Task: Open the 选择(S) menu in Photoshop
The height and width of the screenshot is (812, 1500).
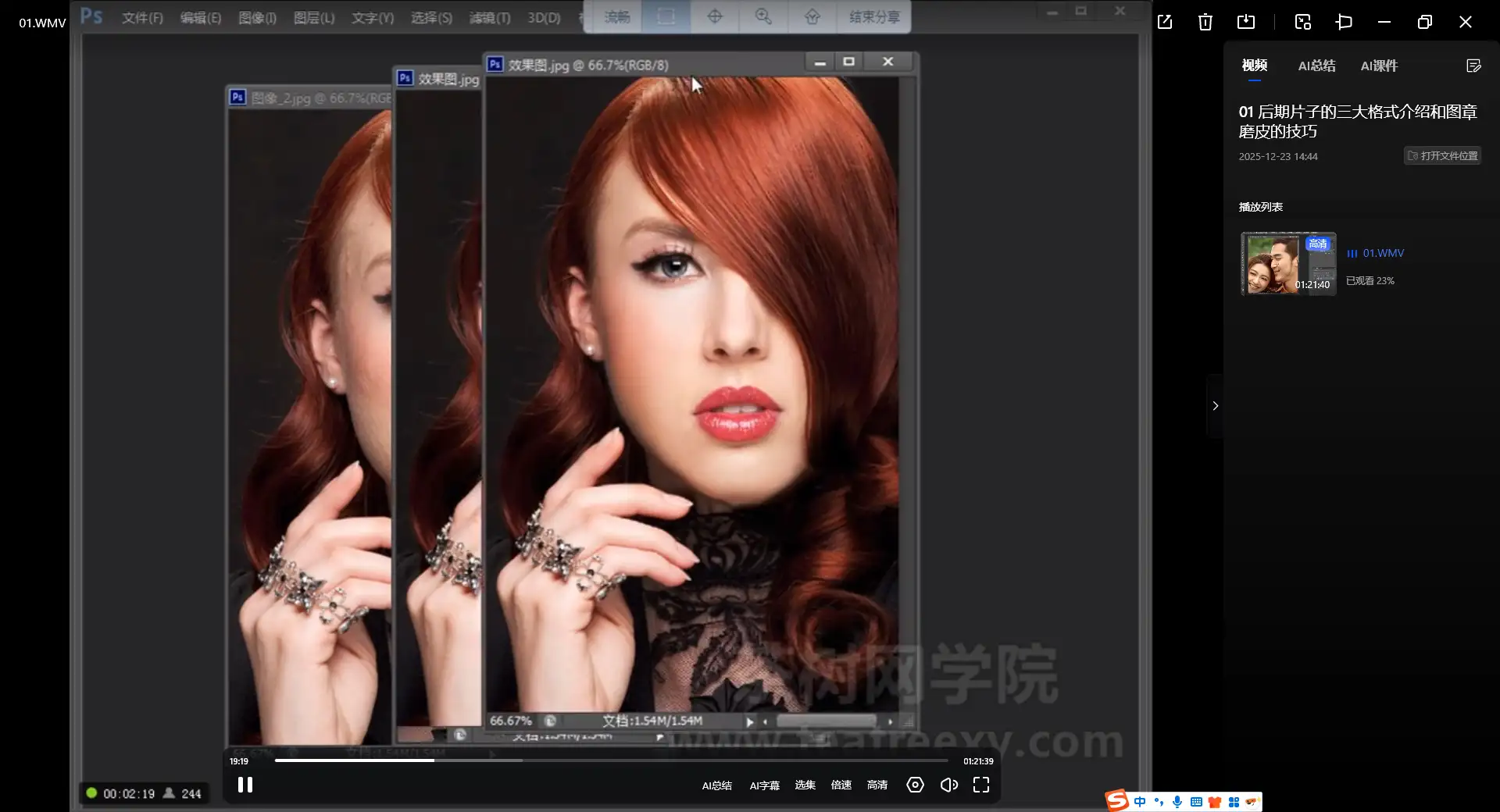Action: 432,17
